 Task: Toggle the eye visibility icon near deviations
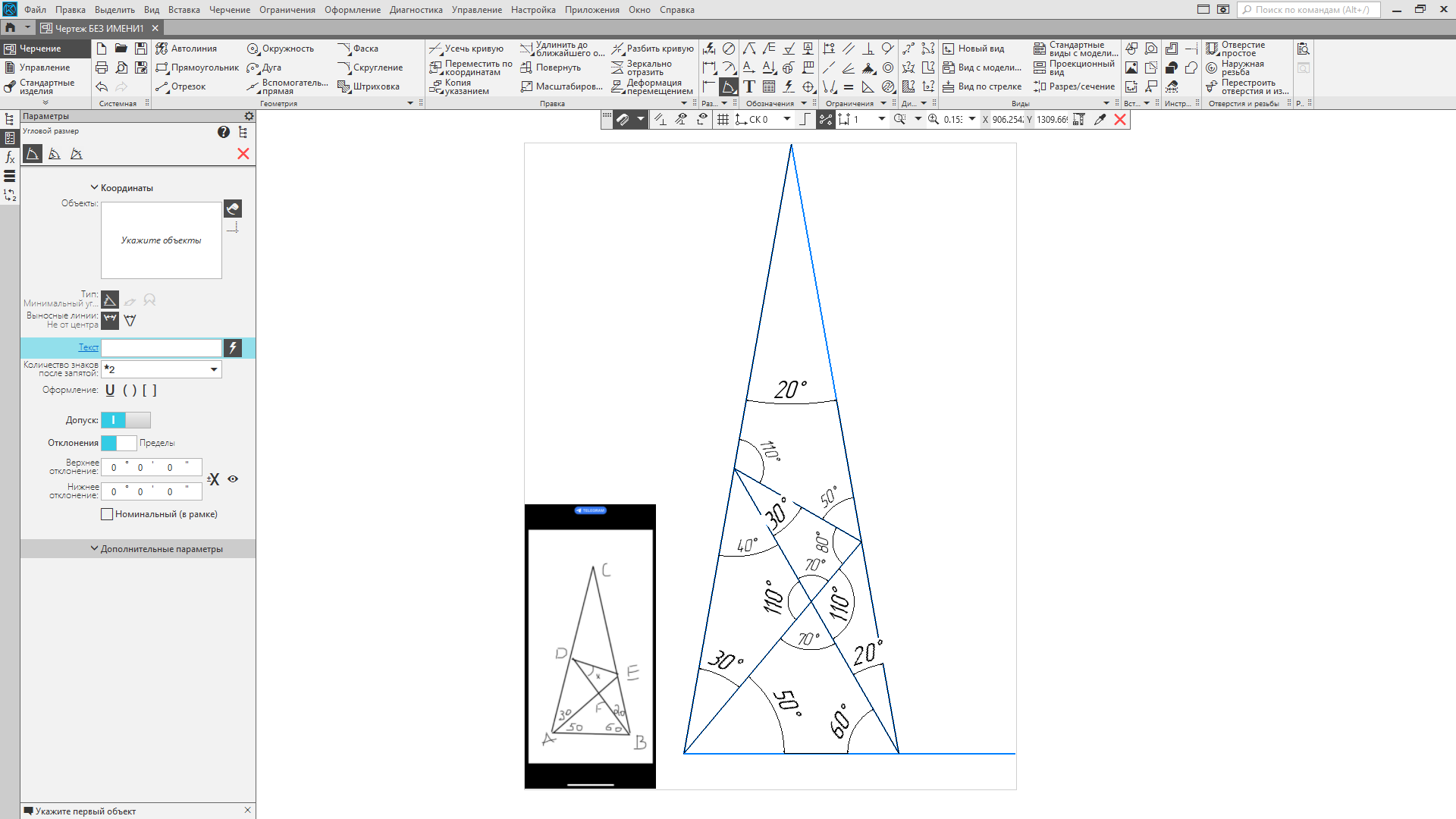click(233, 479)
